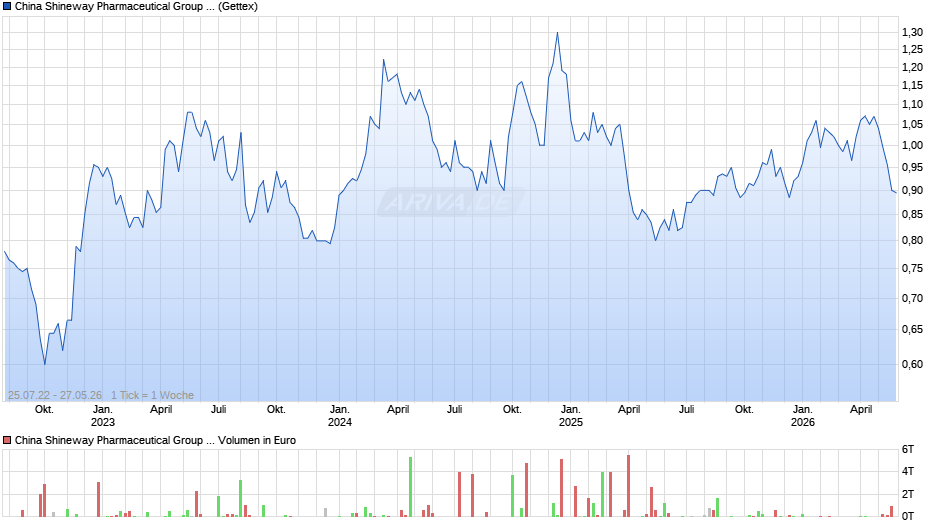Image resolution: width=940 pixels, height=526 pixels.
Task: Click the 'Jan. 2025' time axis label
Action: pos(571,416)
